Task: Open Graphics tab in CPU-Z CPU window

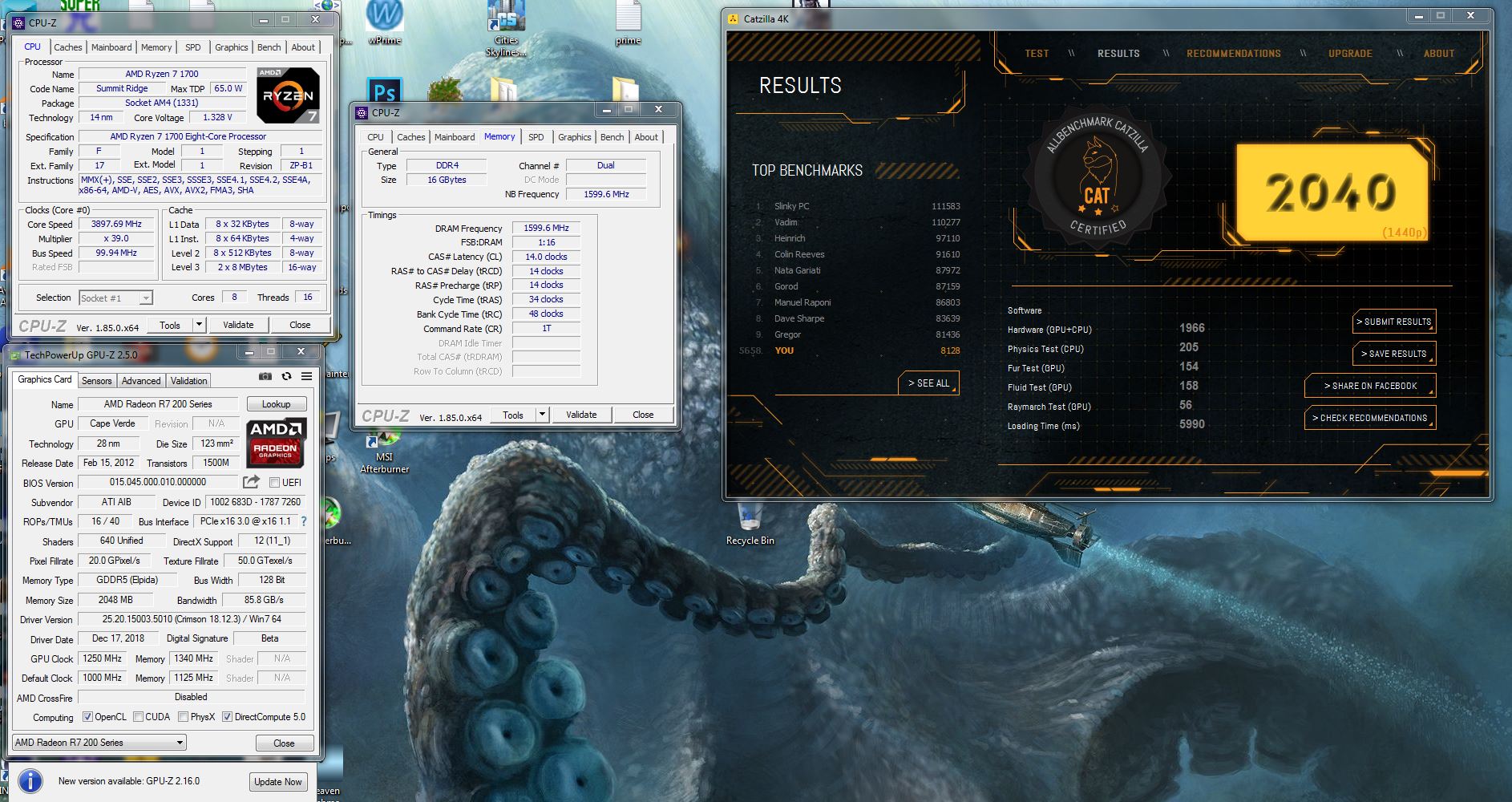Action: point(231,47)
